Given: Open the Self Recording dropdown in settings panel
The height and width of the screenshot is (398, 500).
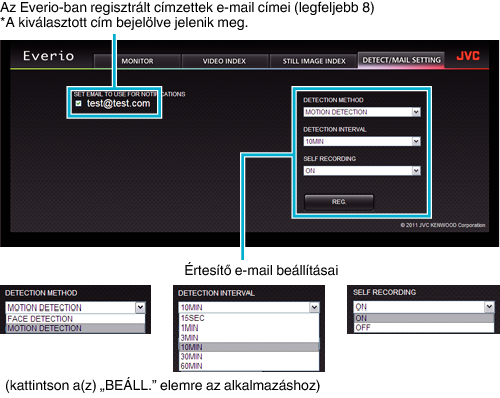Looking at the screenshot, I should click(362, 171).
